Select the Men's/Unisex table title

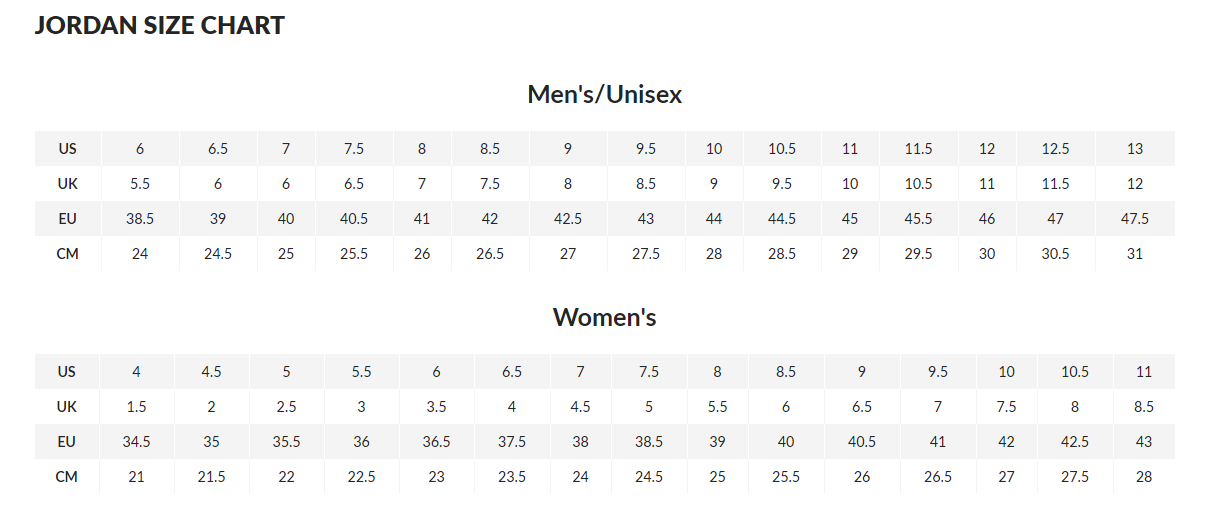point(605,95)
